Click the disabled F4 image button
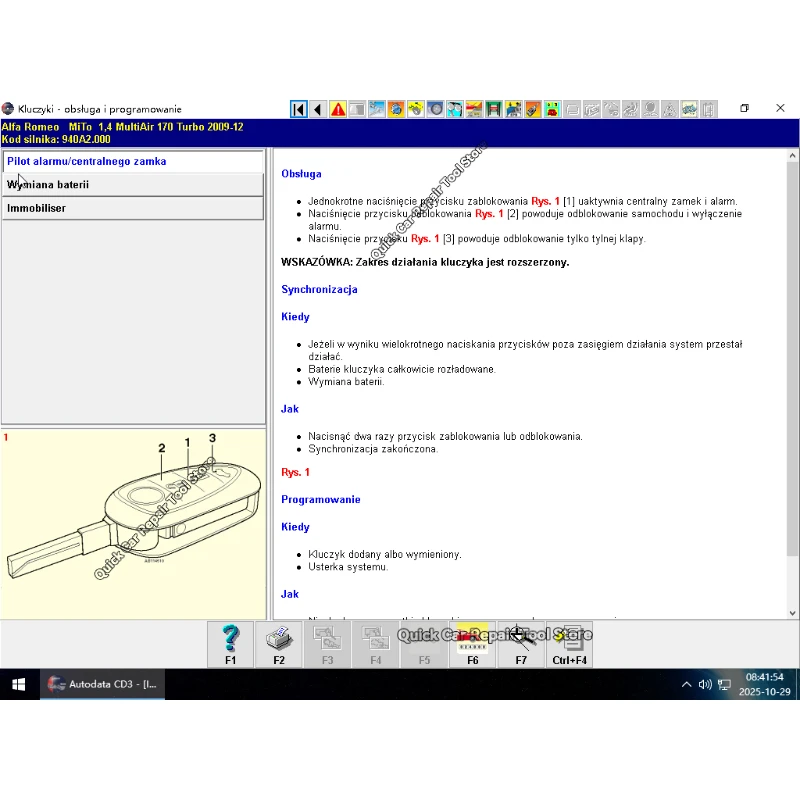800x800 pixels. point(376,644)
